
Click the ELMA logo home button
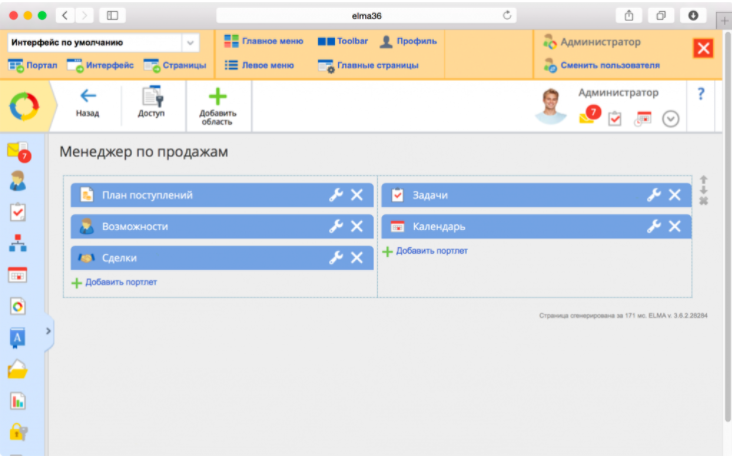24,106
